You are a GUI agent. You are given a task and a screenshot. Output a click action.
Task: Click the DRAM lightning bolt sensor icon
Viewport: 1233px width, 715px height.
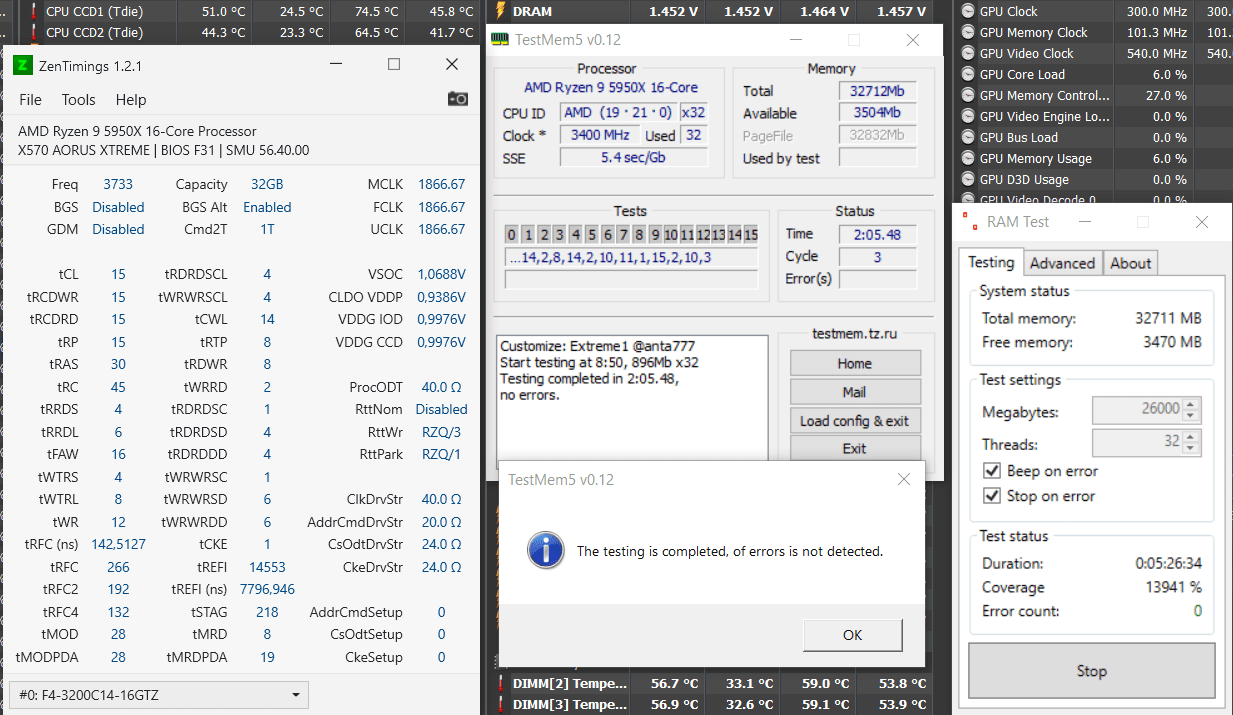pyautogui.click(x=501, y=11)
